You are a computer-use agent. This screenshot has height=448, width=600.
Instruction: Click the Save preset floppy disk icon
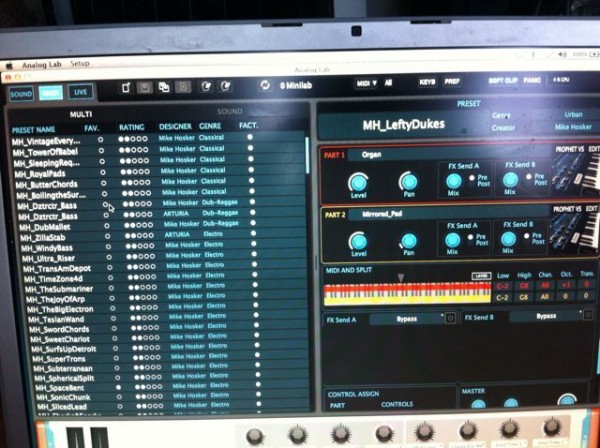point(145,87)
